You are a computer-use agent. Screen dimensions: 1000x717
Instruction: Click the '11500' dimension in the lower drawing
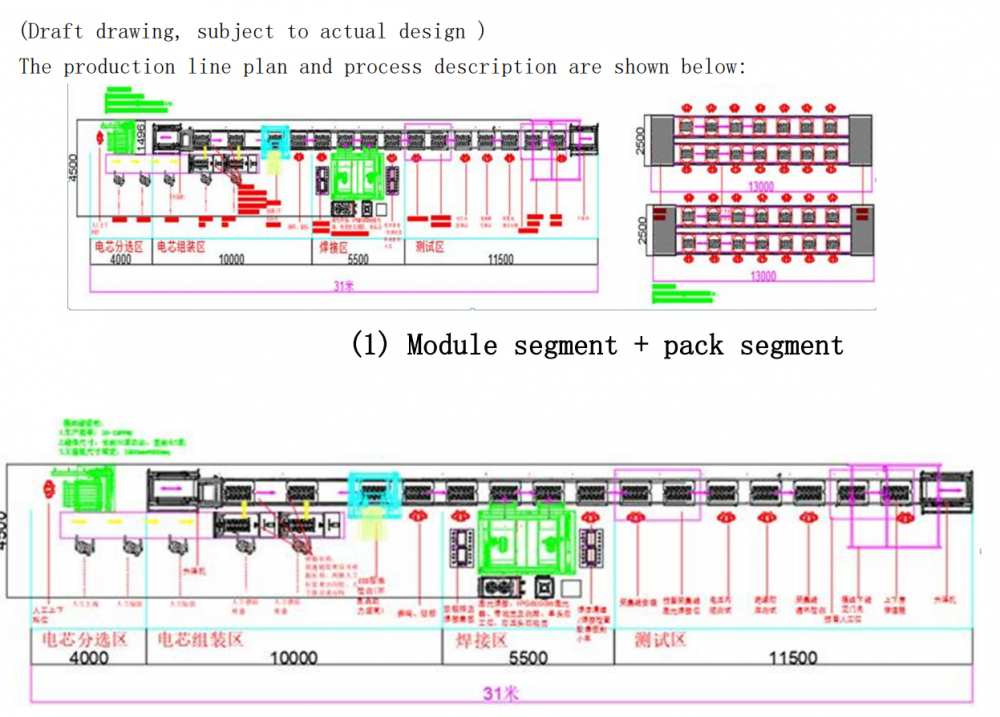[792, 657]
